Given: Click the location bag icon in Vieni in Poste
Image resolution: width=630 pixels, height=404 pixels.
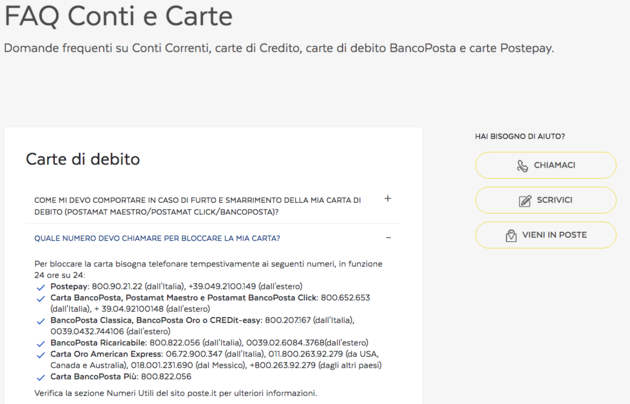Looking at the screenshot, I should tap(511, 235).
